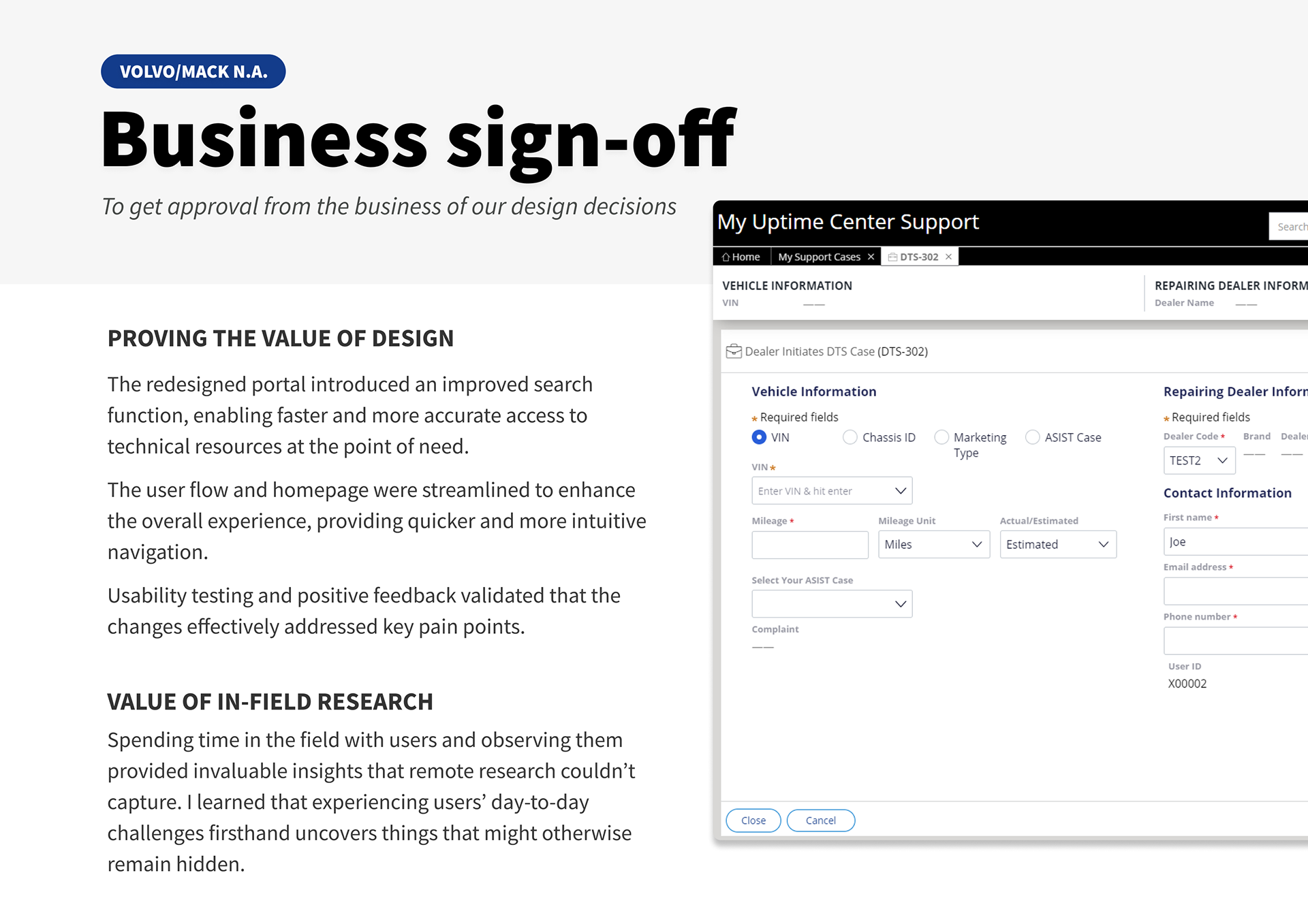
Task: Click the Close button
Action: tap(753, 821)
